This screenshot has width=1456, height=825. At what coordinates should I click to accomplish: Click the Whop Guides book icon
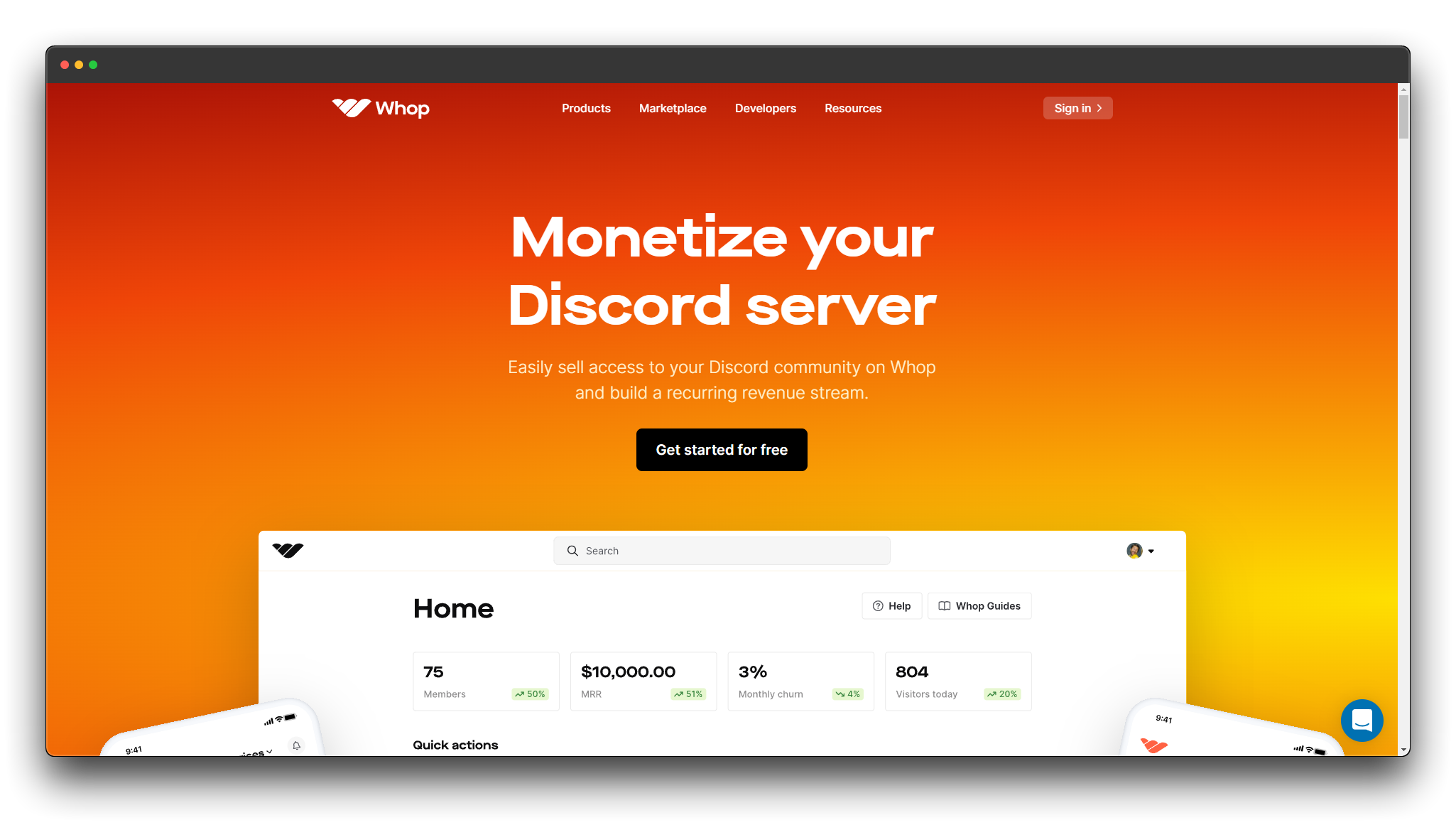click(944, 605)
